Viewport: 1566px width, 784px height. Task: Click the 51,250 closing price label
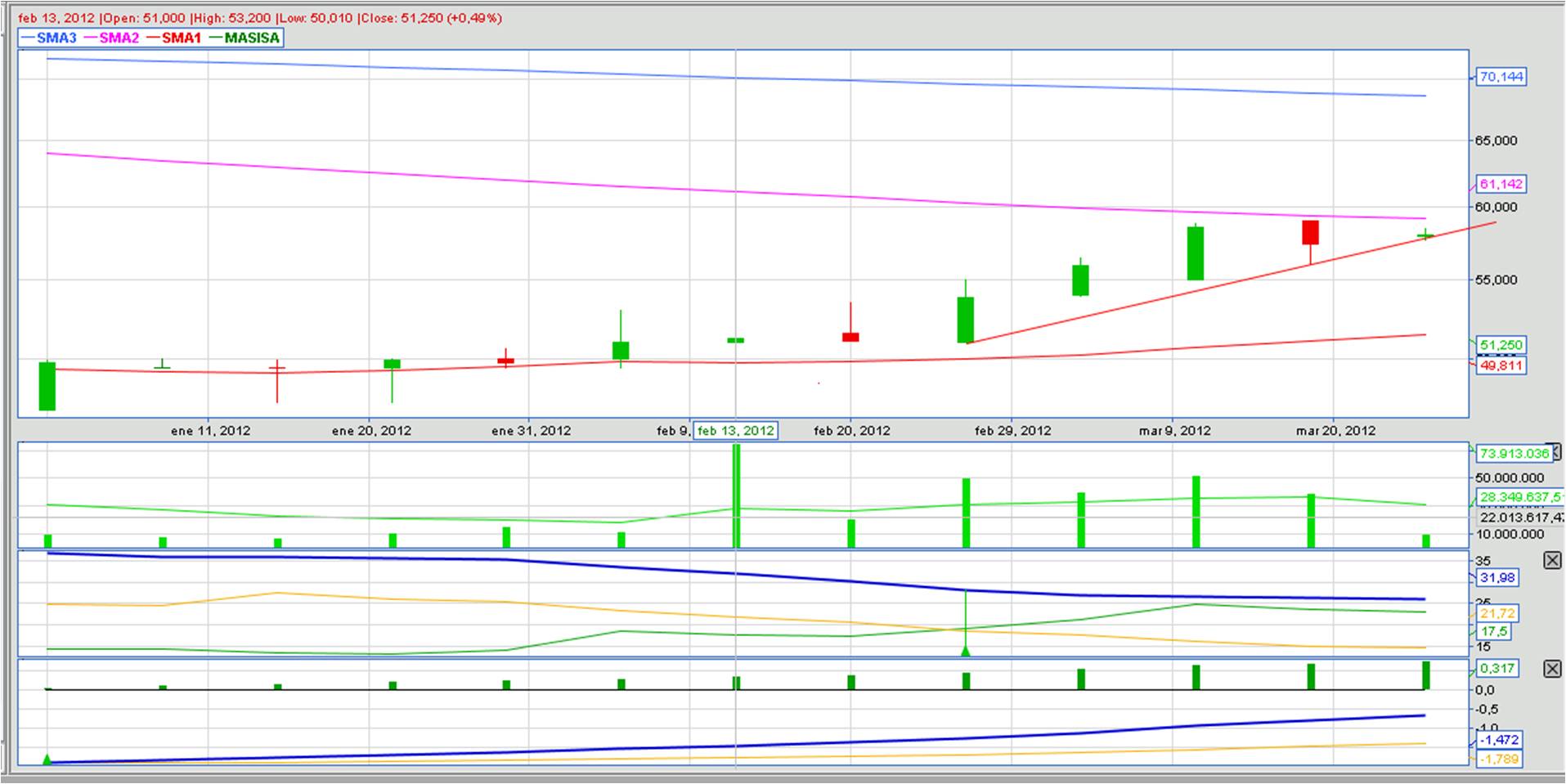pyautogui.click(x=1501, y=345)
